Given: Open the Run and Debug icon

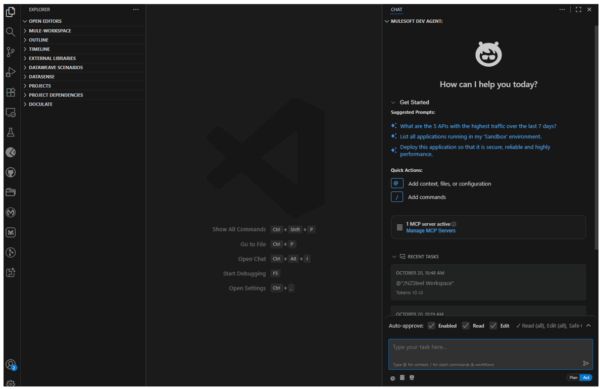Looking at the screenshot, I should [x=11, y=72].
